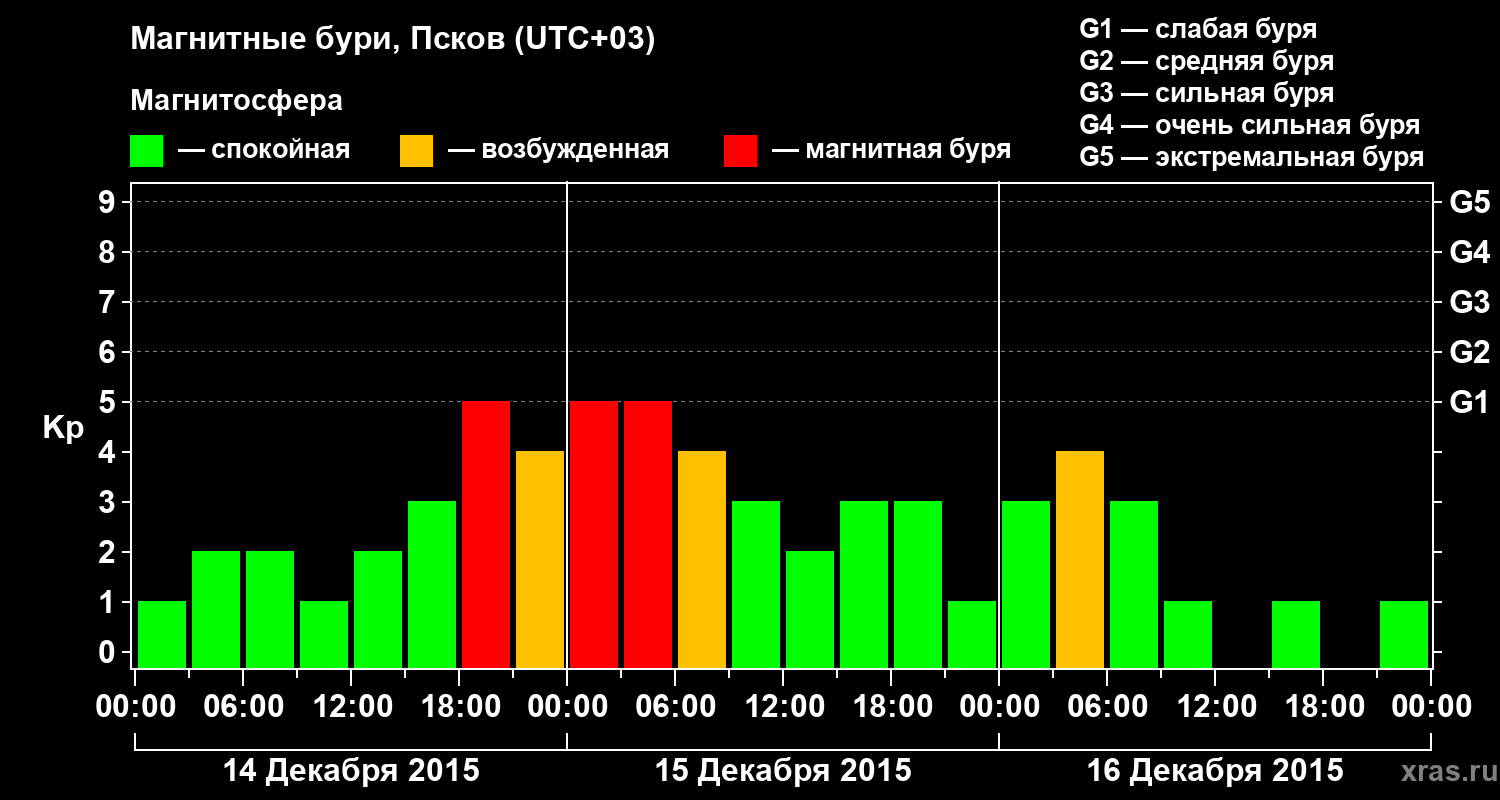Click the '— магнитная буря' legend label
The height and width of the screenshot is (800, 1500).
point(891,150)
